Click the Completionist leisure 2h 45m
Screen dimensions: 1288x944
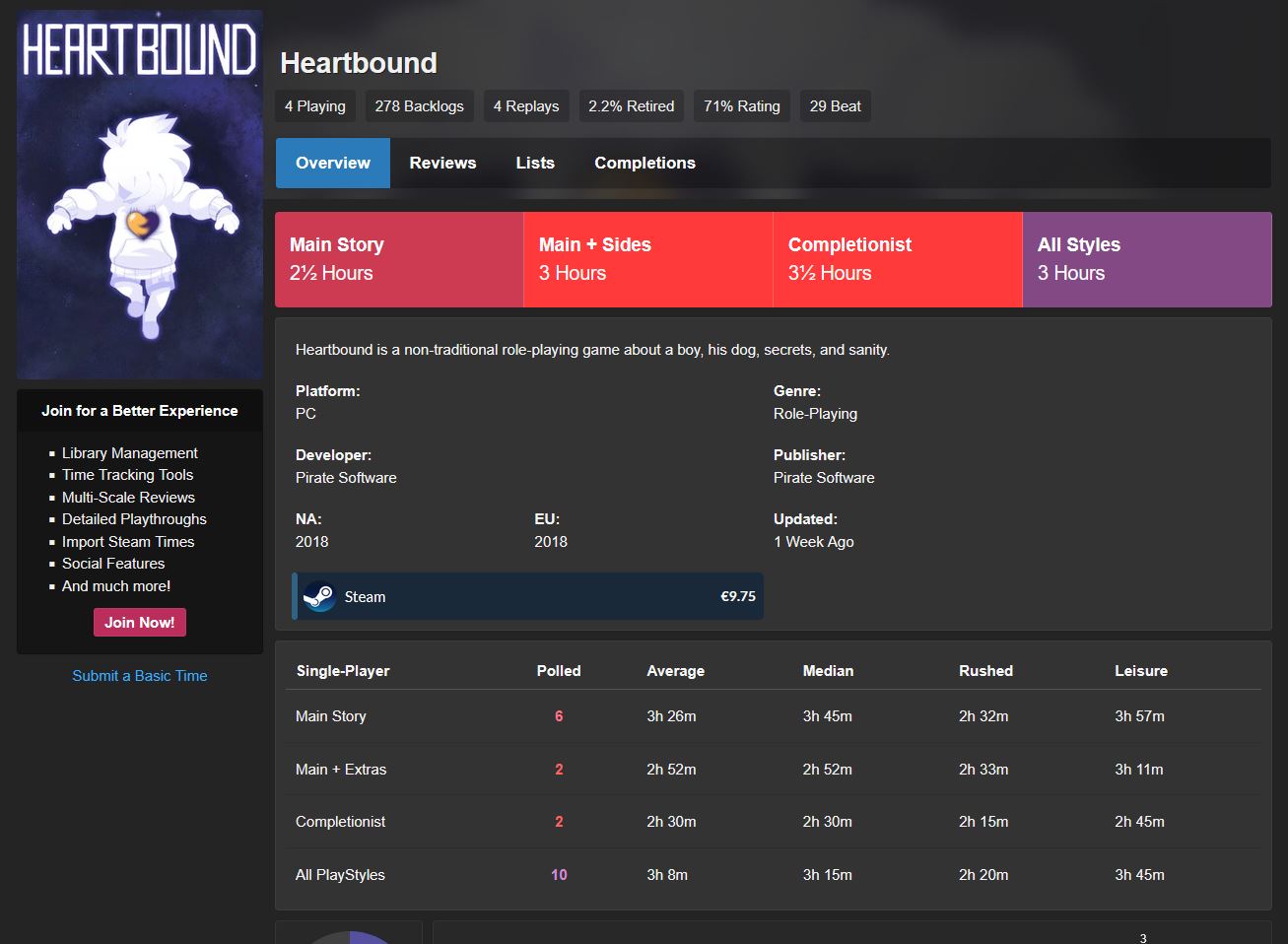click(1139, 822)
